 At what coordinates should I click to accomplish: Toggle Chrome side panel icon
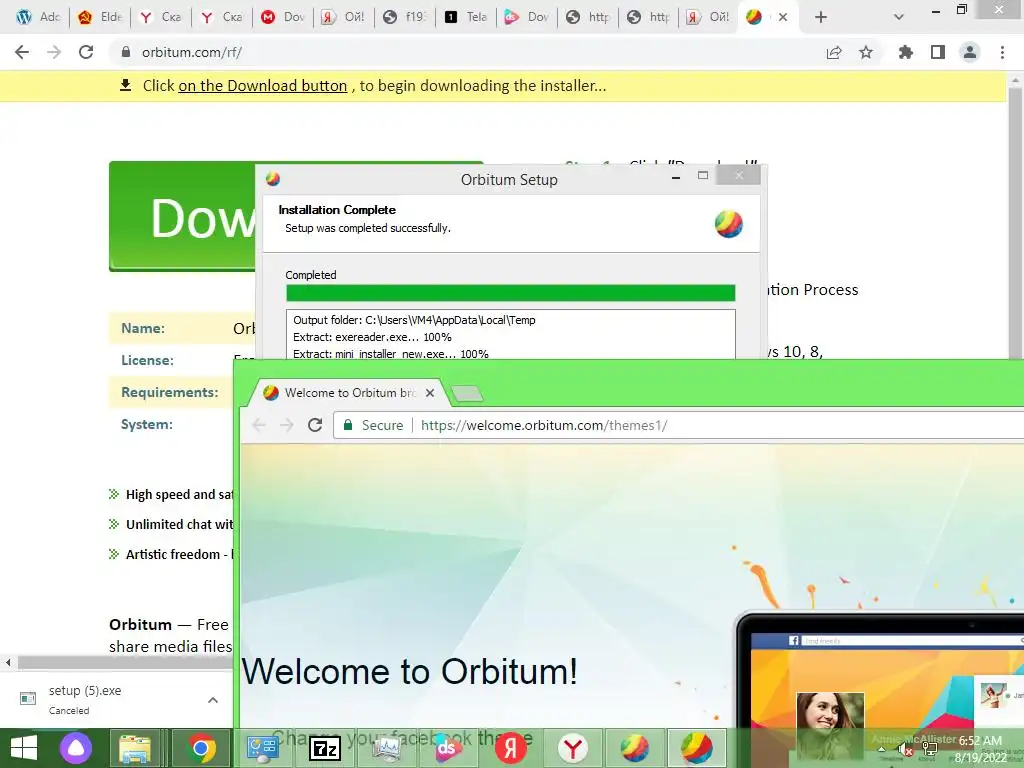[x=938, y=52]
